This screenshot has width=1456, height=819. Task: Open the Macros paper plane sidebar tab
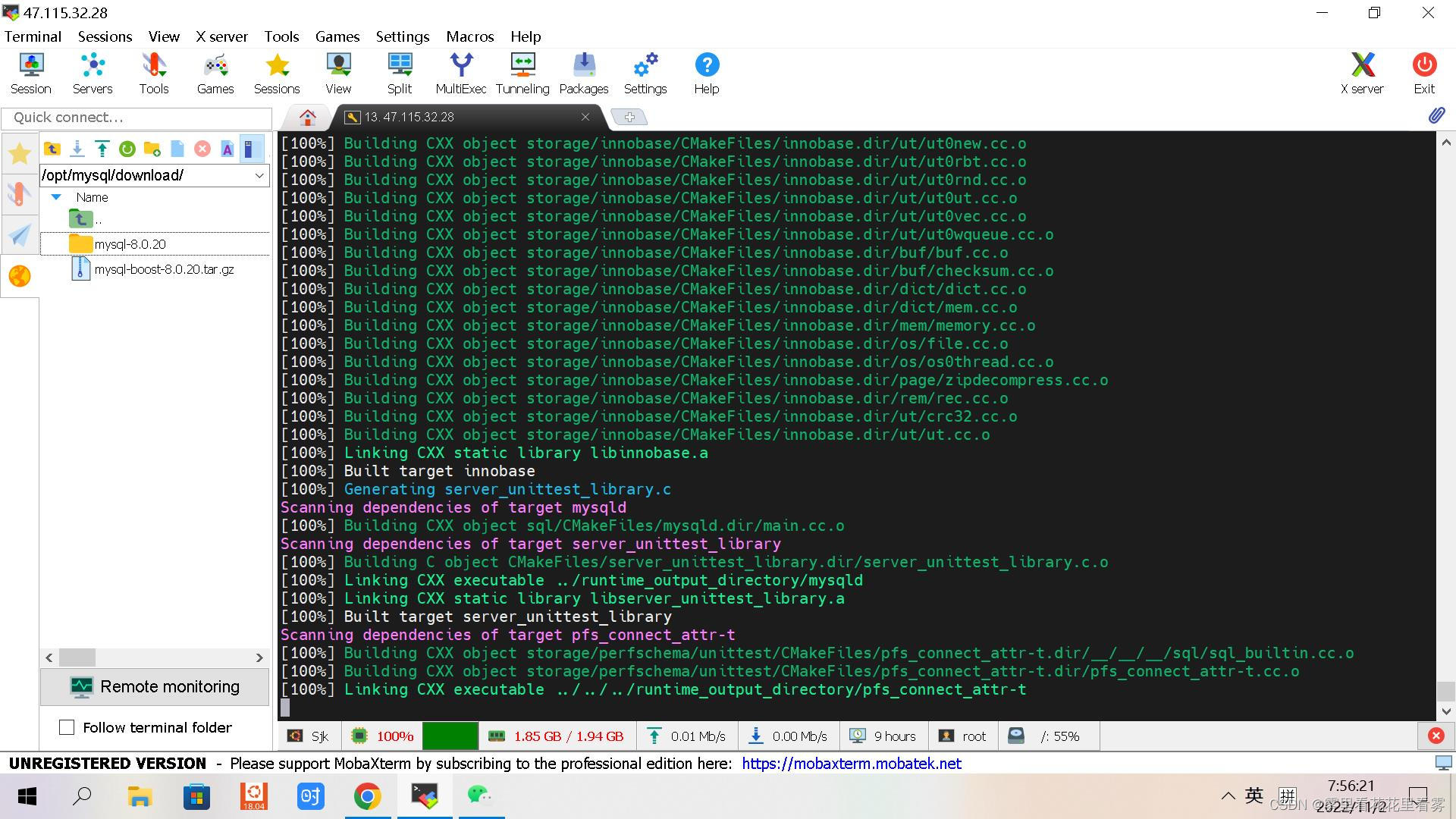(20, 235)
